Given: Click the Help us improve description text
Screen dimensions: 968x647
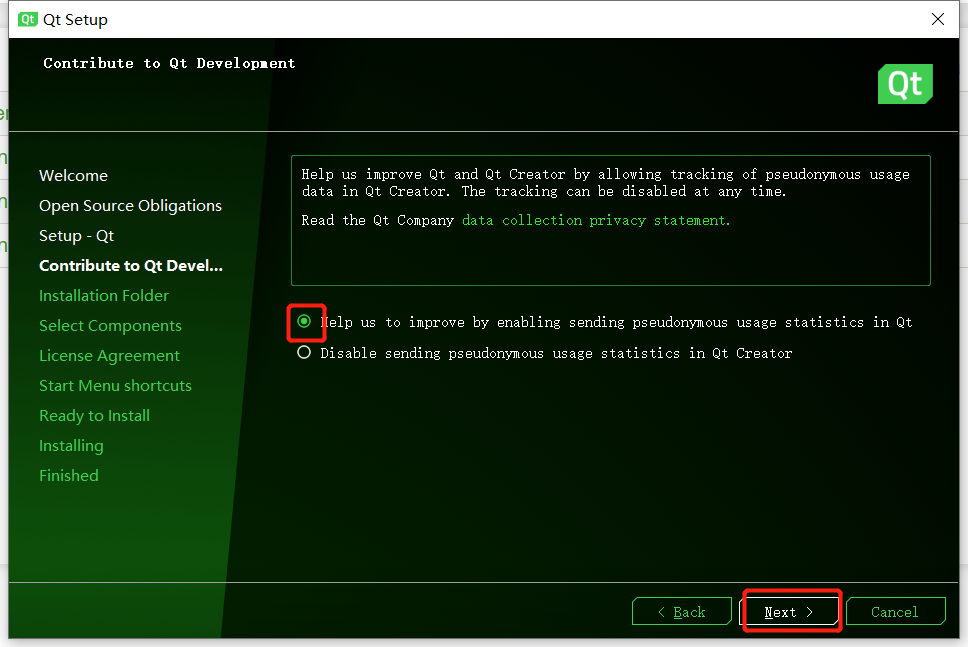Looking at the screenshot, I should 606,183.
